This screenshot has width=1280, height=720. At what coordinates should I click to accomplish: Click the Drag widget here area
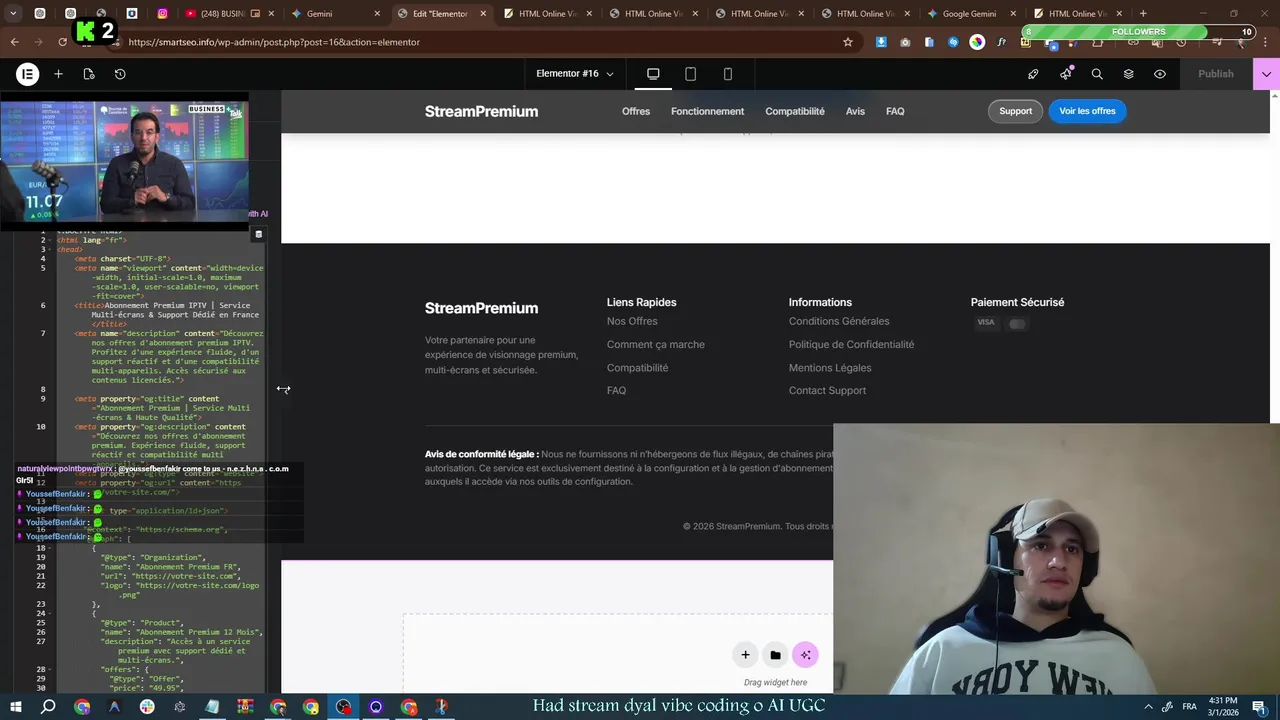point(775,682)
